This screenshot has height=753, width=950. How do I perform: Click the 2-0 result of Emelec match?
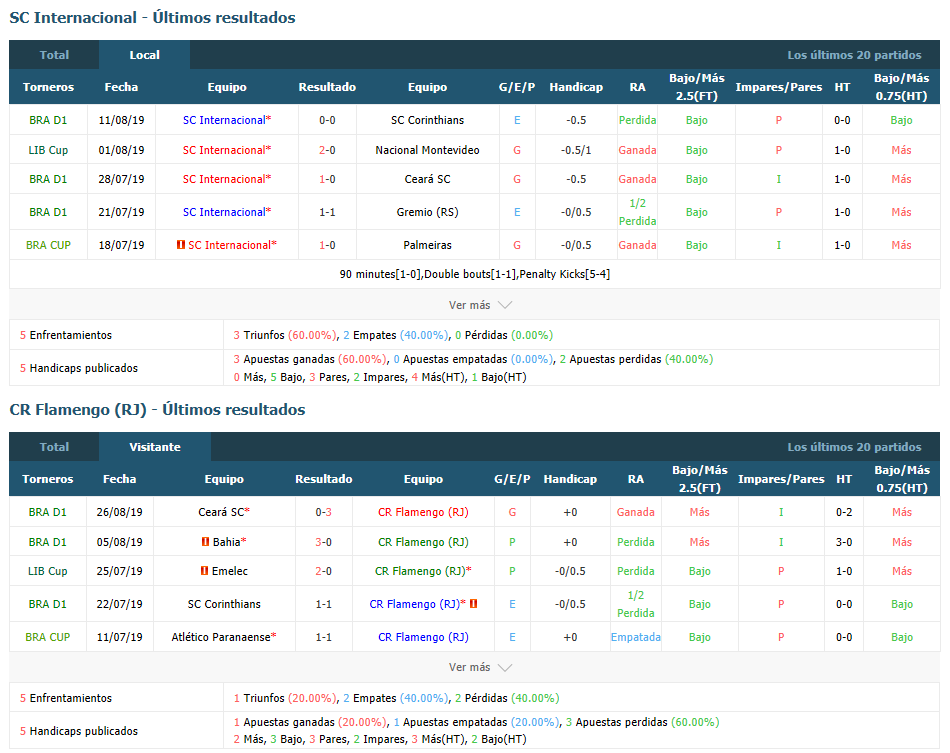(x=324, y=571)
